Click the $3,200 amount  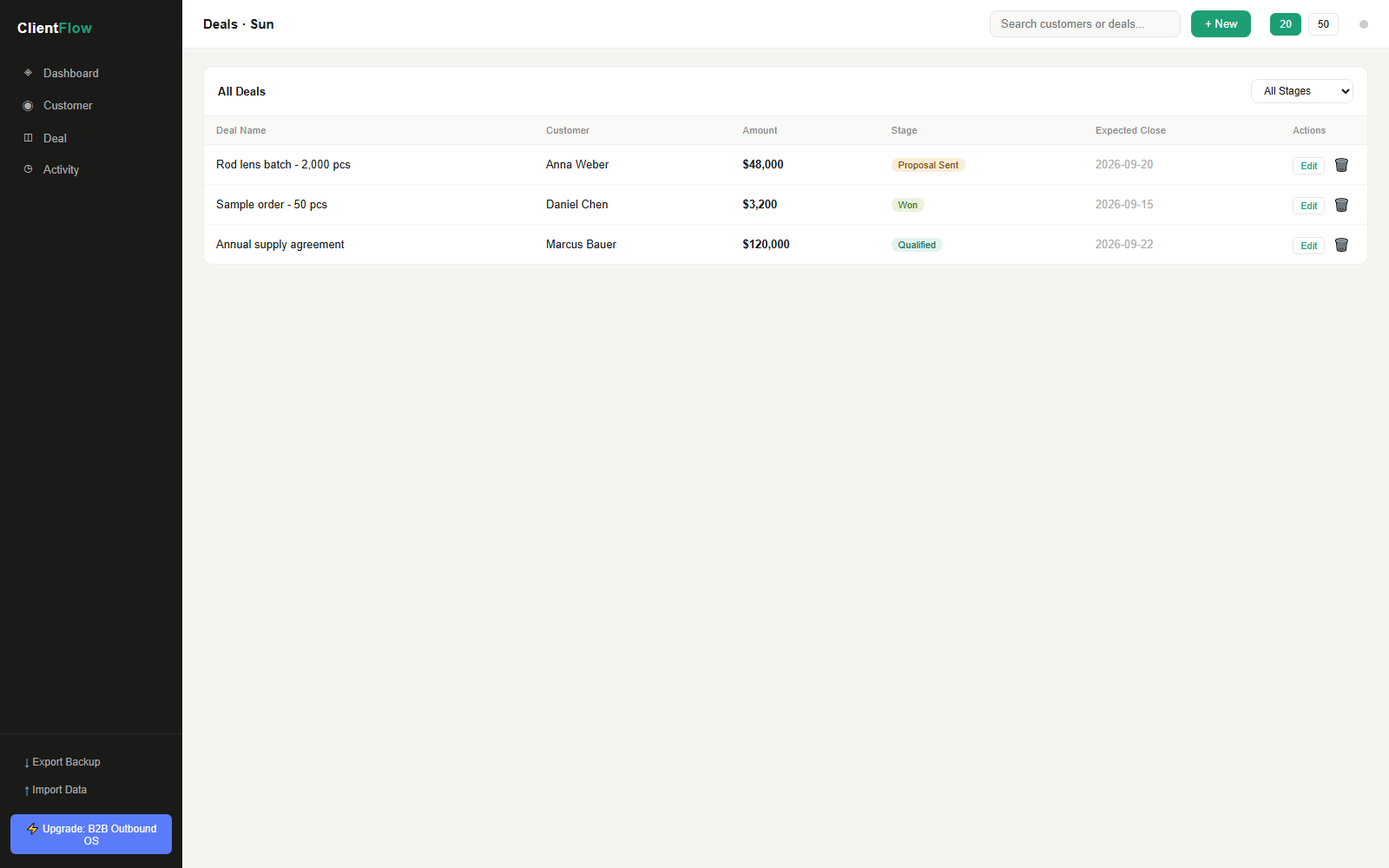point(760,204)
